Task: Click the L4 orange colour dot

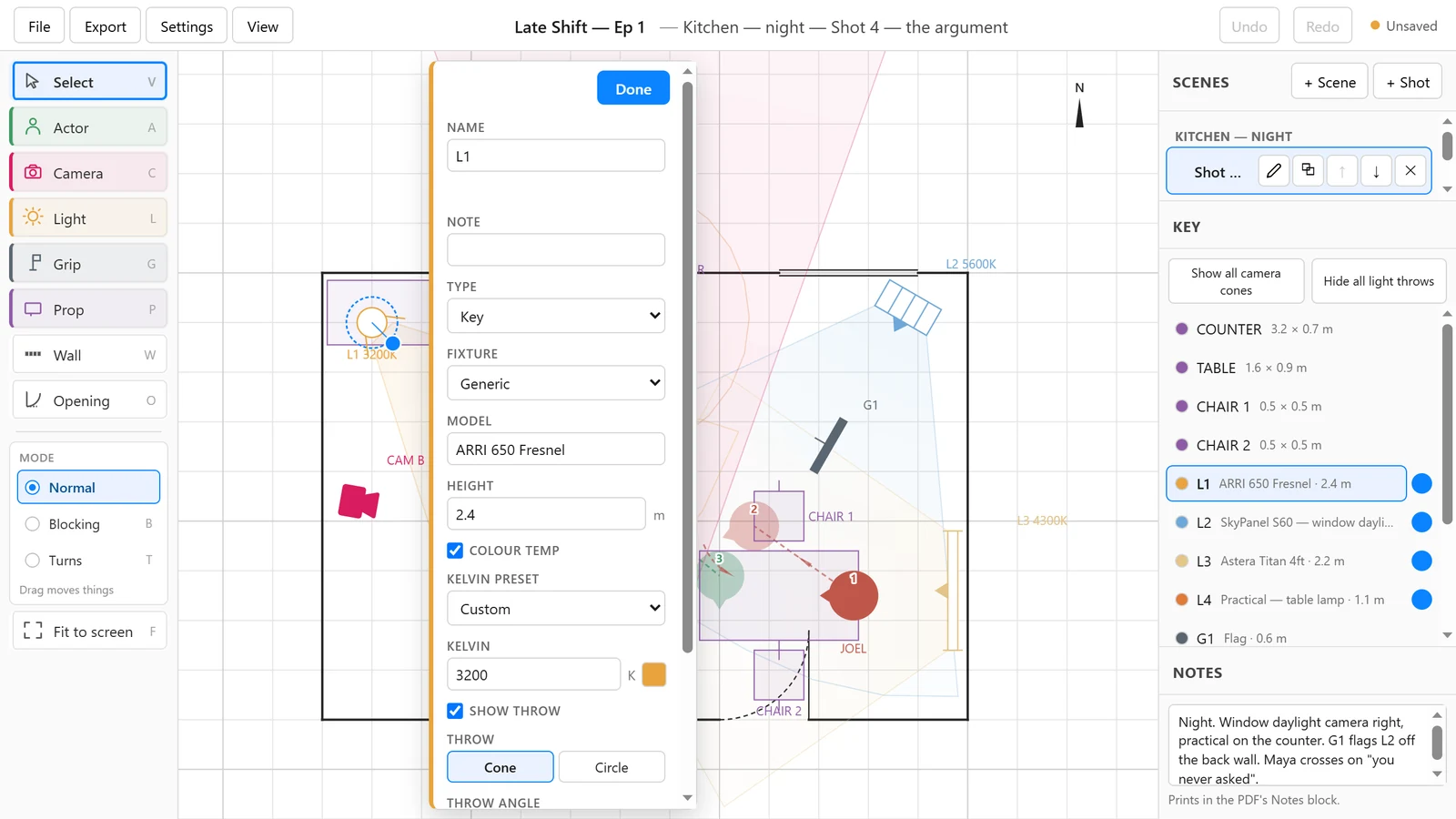Action: coord(1181,600)
